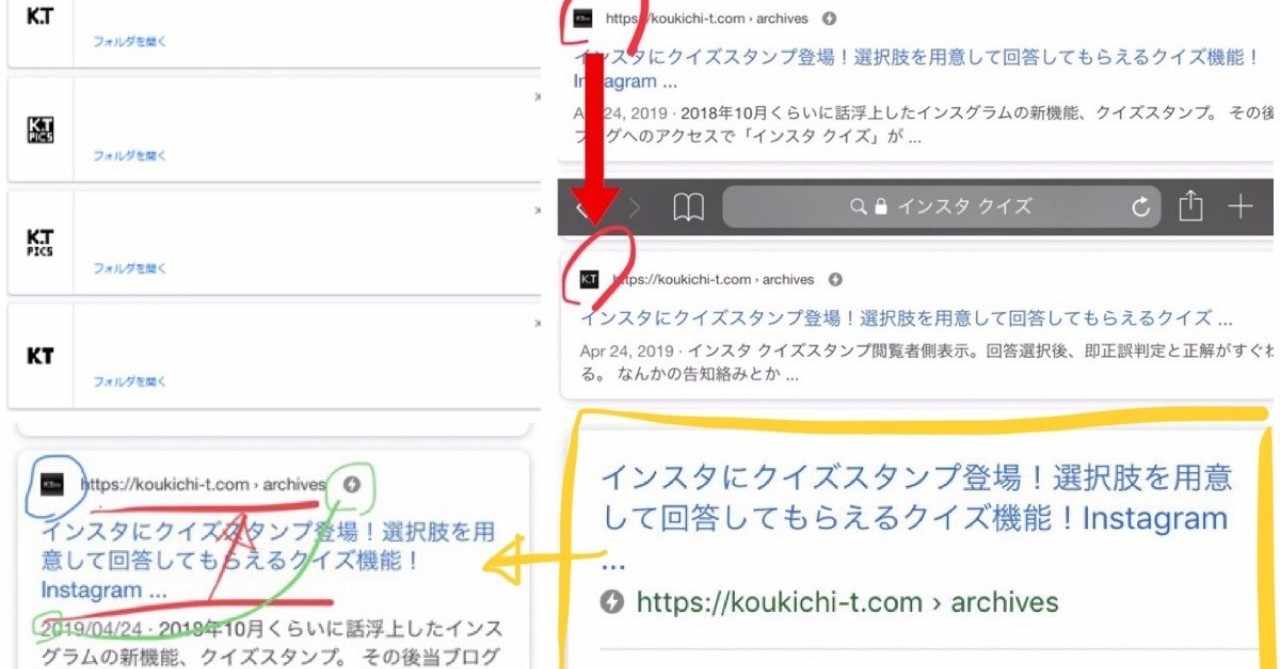Close the black KT PICS logo card
Viewport: 1280px width, 669px height.
(x=537, y=97)
